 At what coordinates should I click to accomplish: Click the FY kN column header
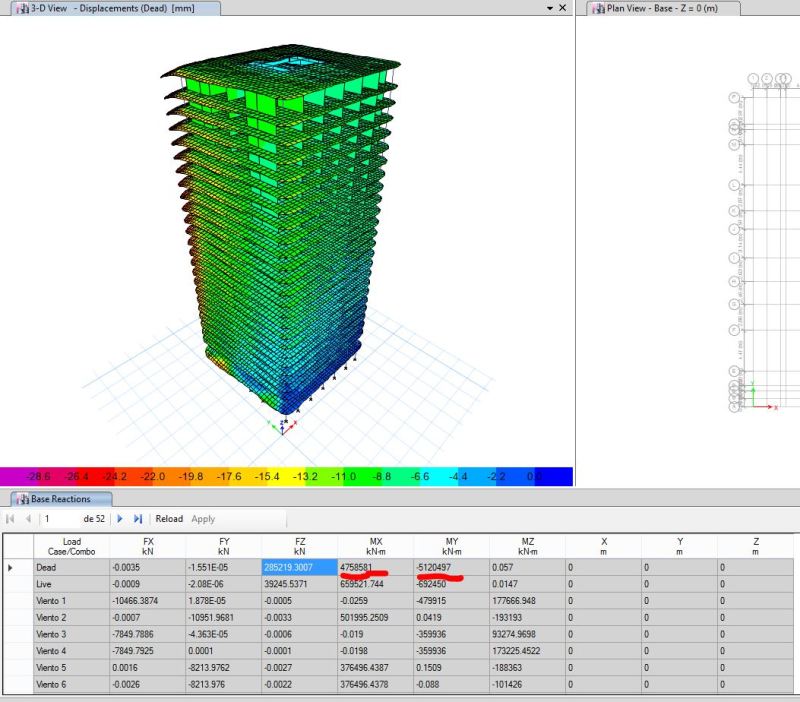[x=223, y=546]
